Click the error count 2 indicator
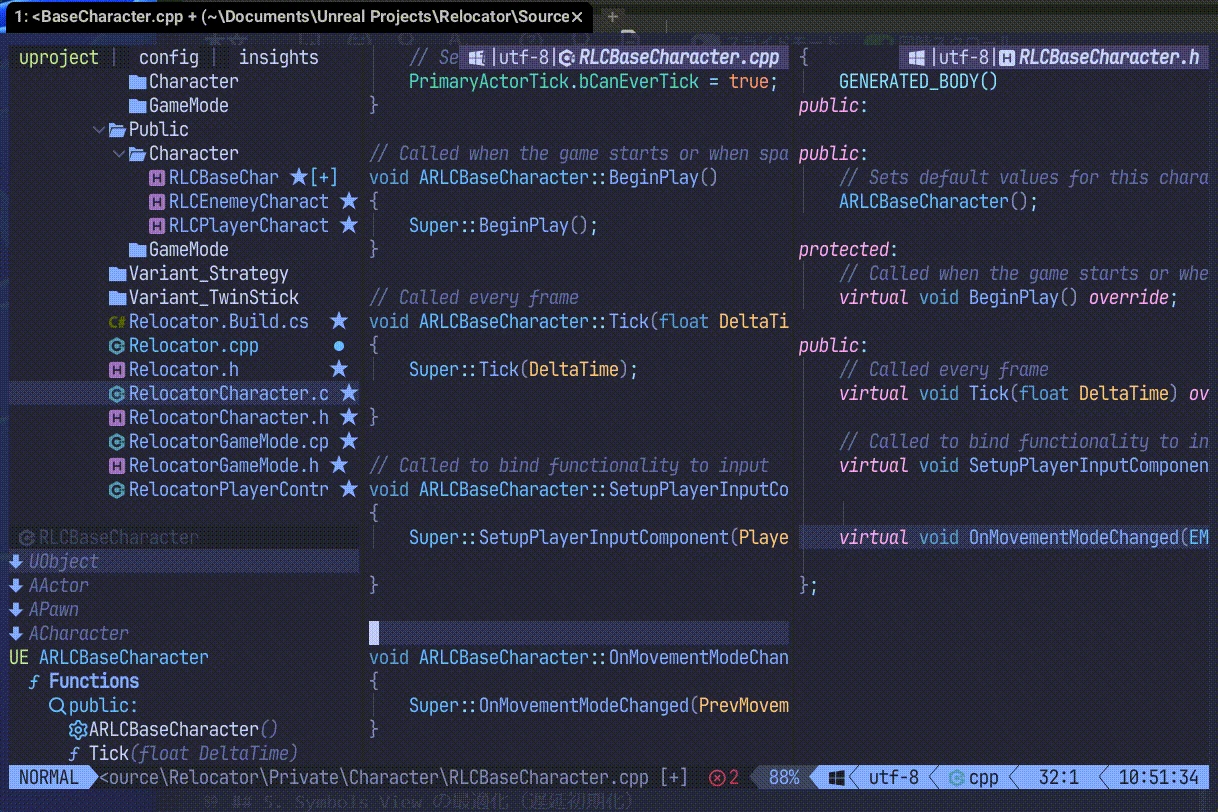The image size is (1218, 812). point(724,777)
